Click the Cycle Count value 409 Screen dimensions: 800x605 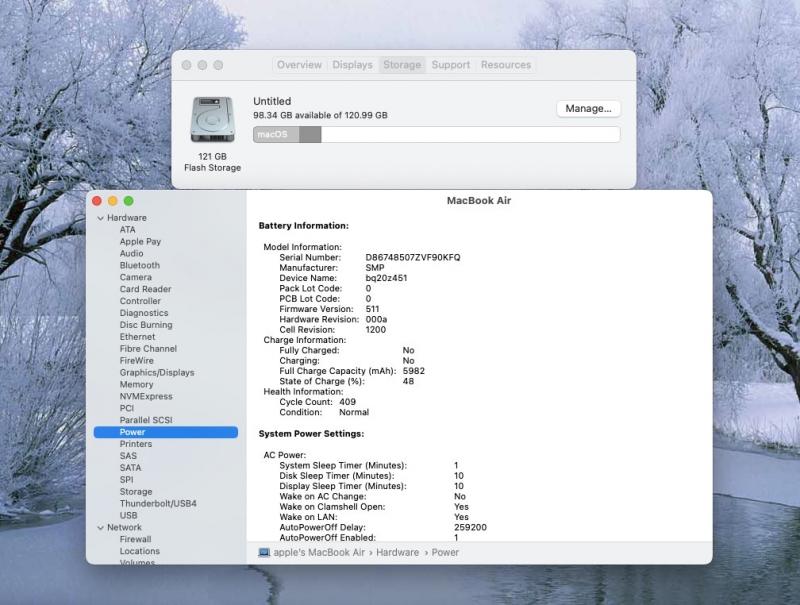pyautogui.click(x=347, y=402)
